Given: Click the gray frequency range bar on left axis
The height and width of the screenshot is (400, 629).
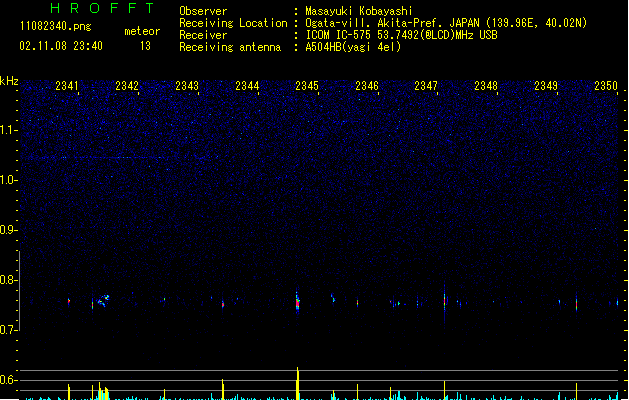Looking at the screenshot, I should tap(19, 290).
